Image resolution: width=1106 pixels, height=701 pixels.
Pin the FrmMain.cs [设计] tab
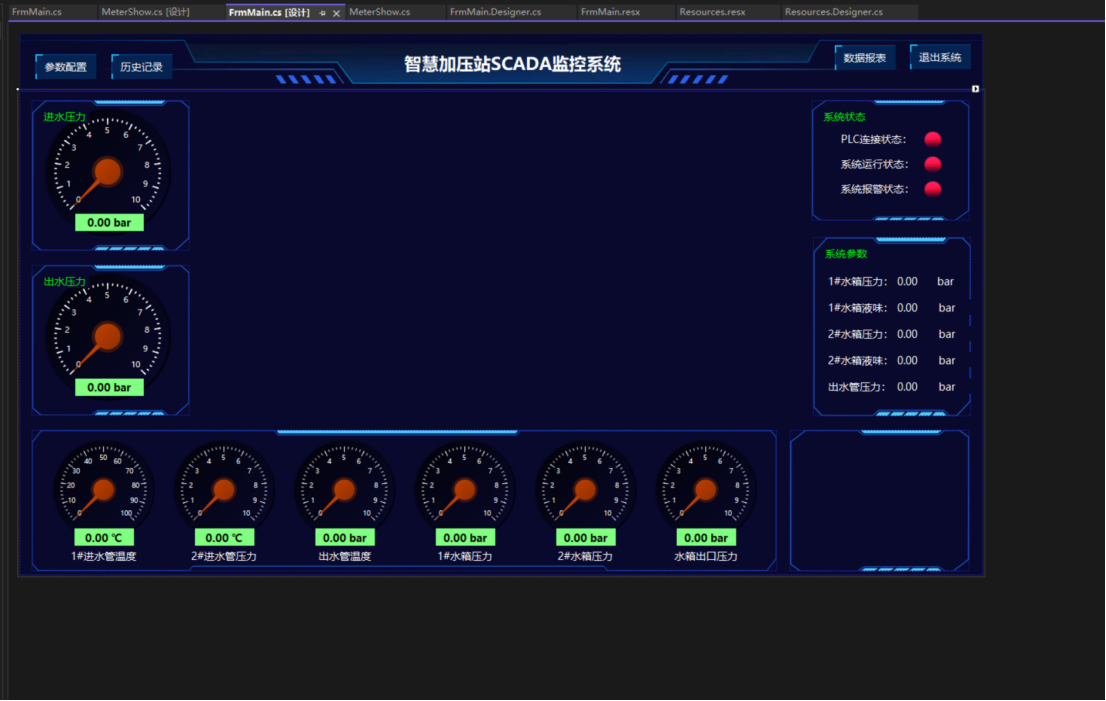(x=322, y=13)
